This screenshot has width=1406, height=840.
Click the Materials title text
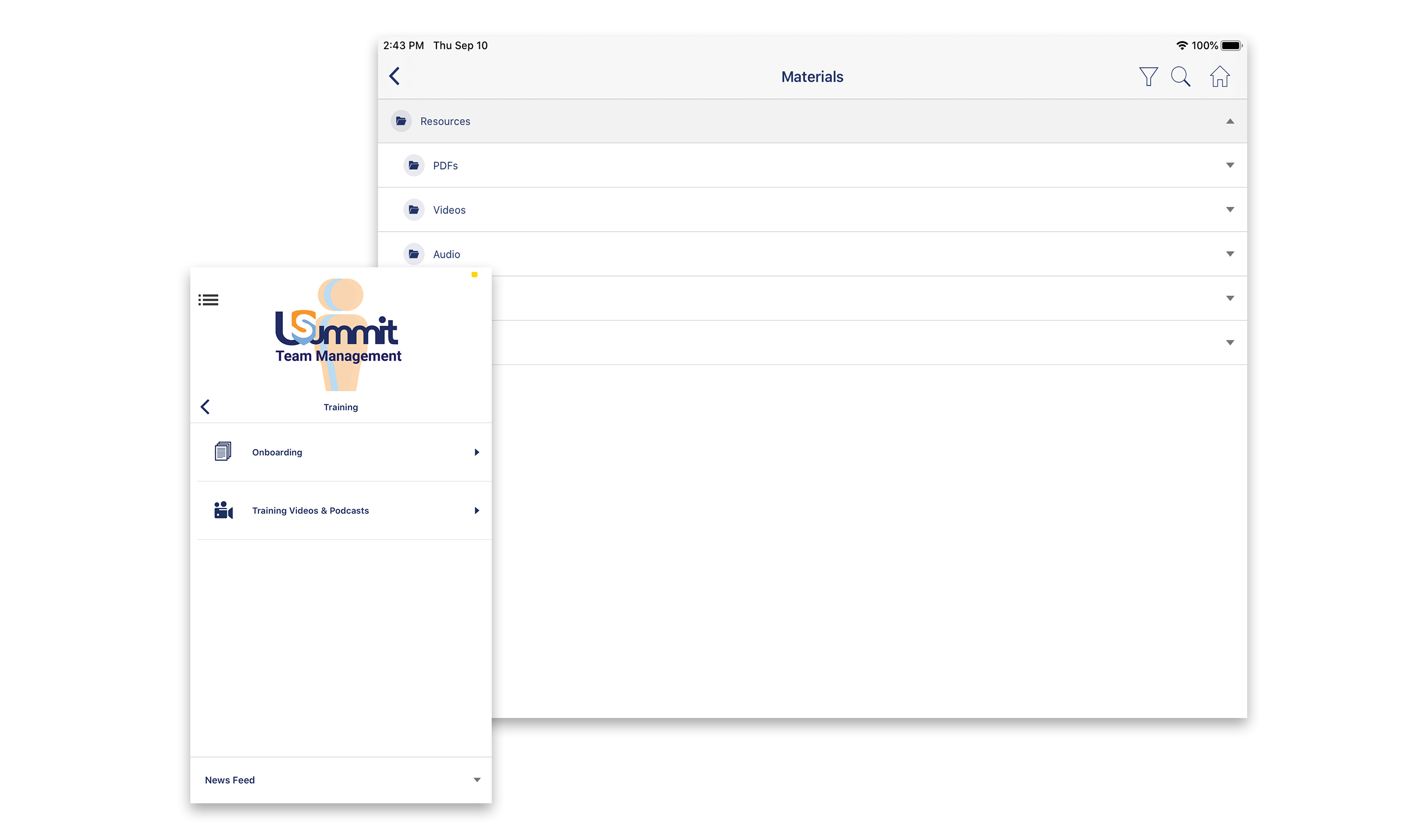(812, 77)
